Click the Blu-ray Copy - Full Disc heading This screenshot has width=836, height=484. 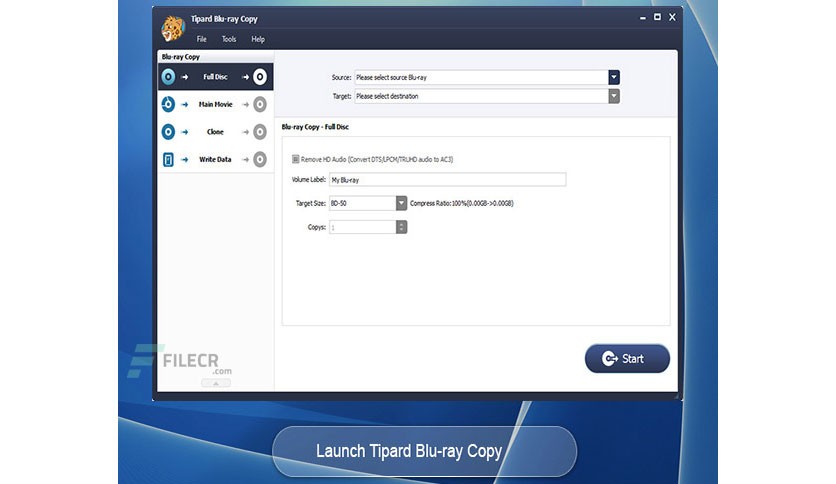315,127
